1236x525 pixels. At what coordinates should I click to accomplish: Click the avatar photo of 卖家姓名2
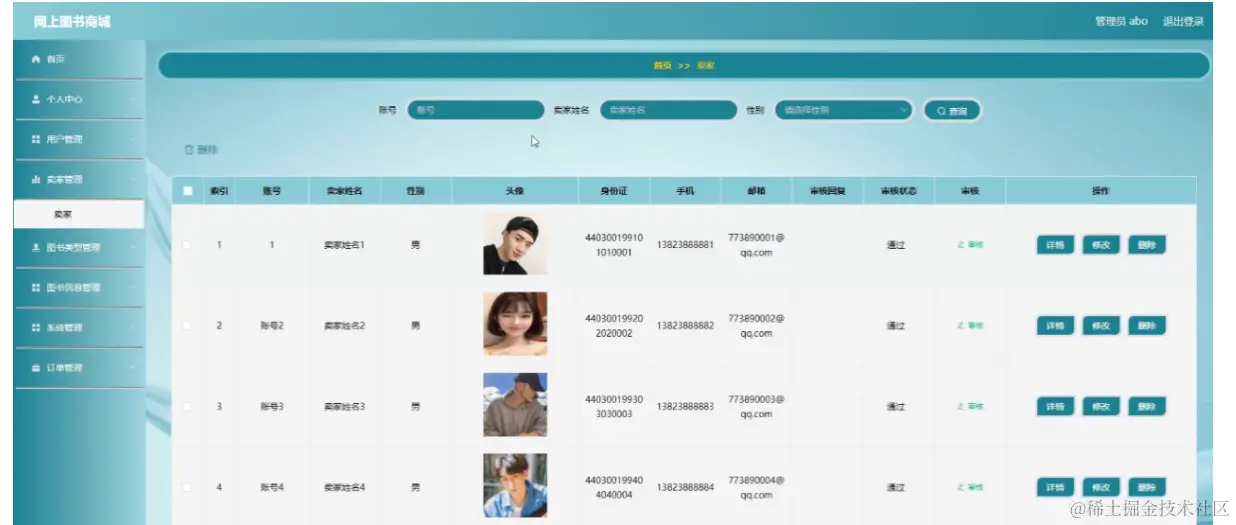point(515,324)
